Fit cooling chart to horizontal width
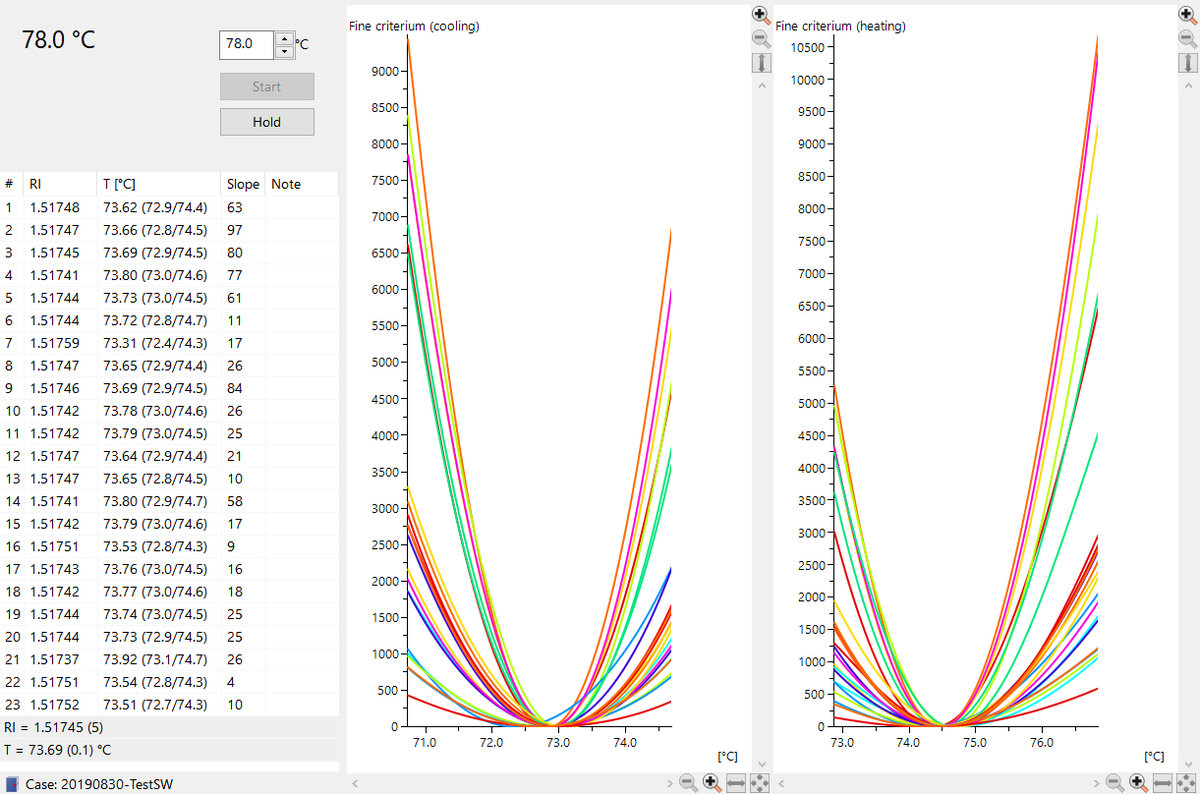 point(736,782)
